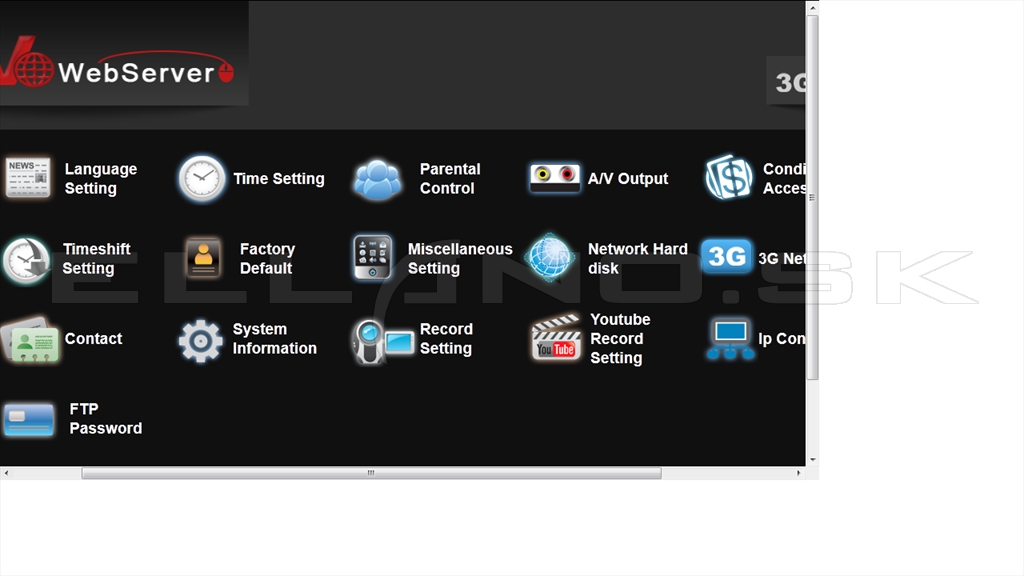The height and width of the screenshot is (576, 1024).
Task: Click the scroll right arrow
Action: [798, 473]
